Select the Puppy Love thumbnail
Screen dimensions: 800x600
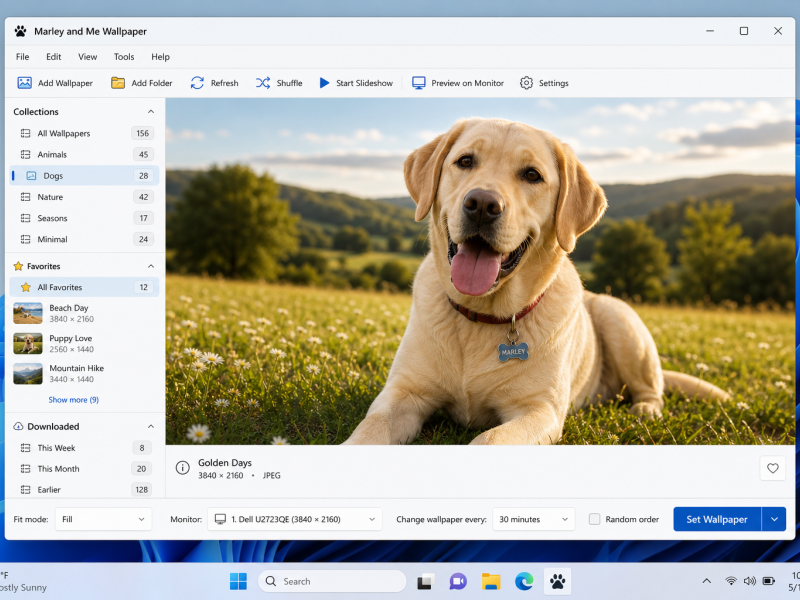[x=28, y=343]
